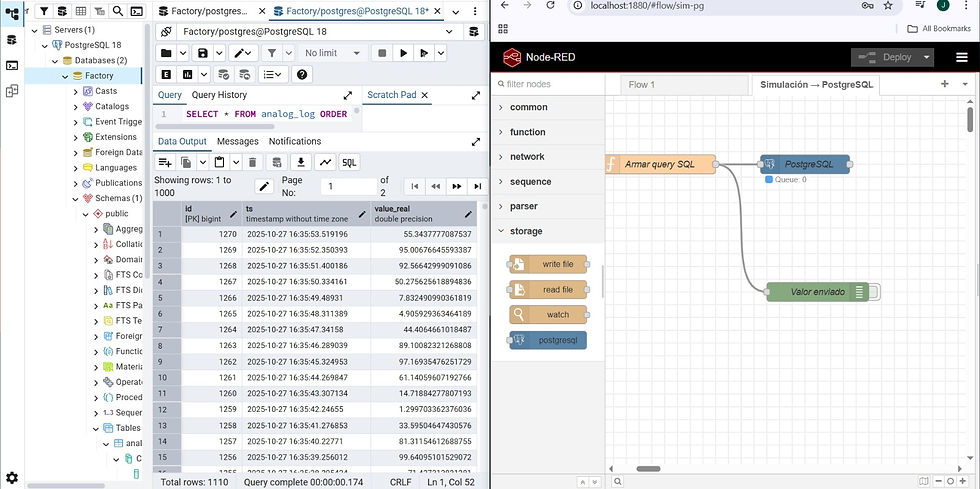The width and height of the screenshot is (980, 489).
Task: Go to last results page
Action: click(x=478, y=186)
